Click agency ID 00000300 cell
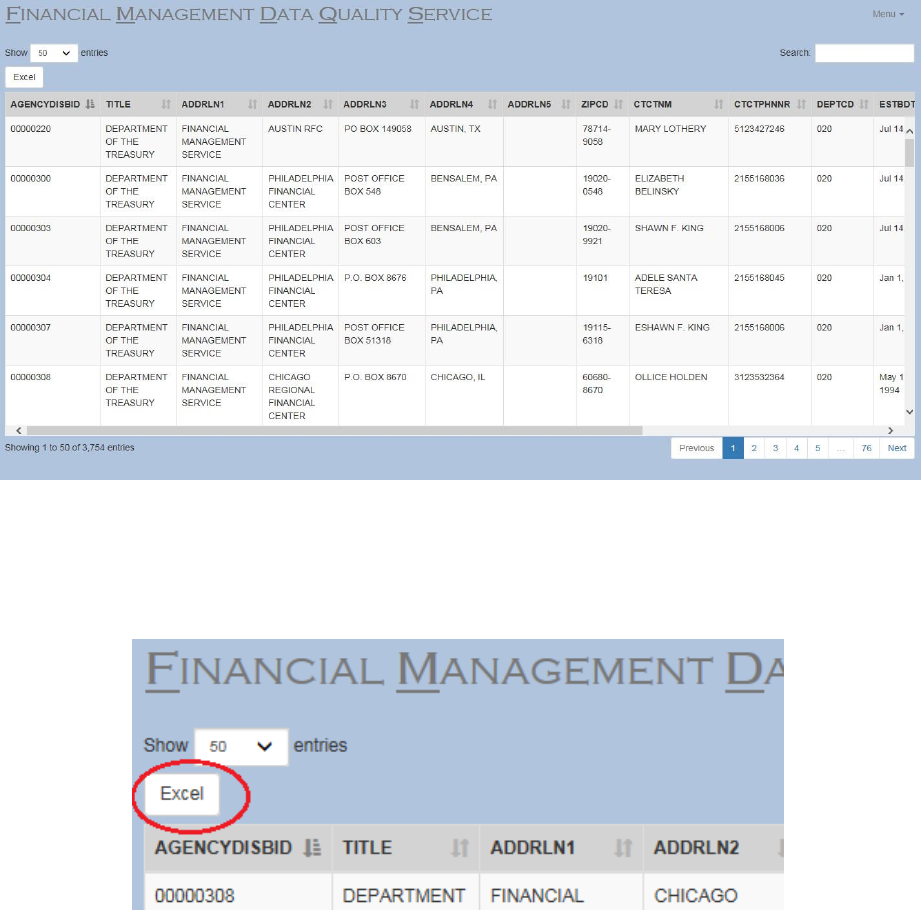The image size is (921, 910). point(52,192)
